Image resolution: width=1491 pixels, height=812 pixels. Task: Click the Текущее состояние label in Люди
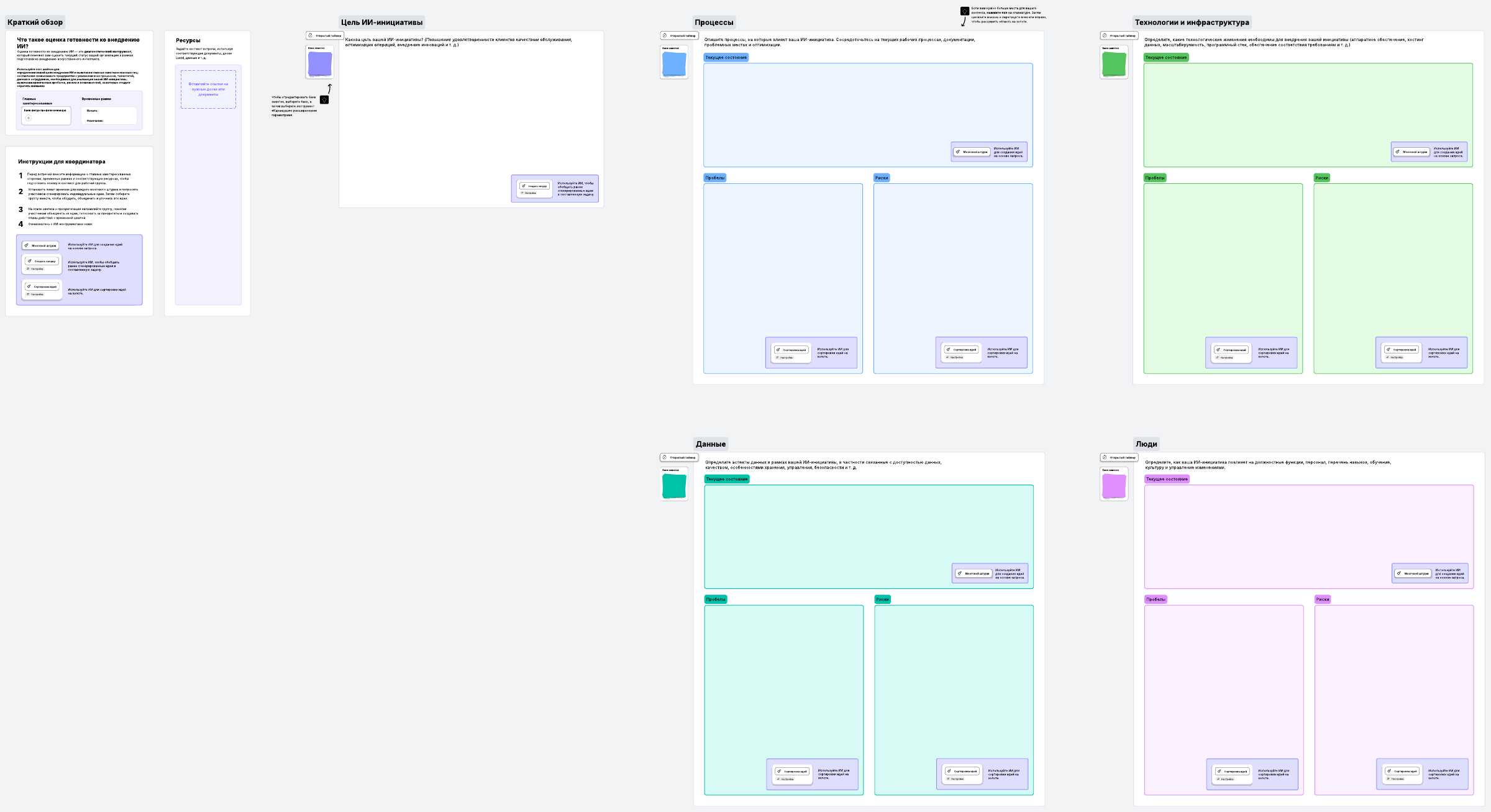(1166, 479)
